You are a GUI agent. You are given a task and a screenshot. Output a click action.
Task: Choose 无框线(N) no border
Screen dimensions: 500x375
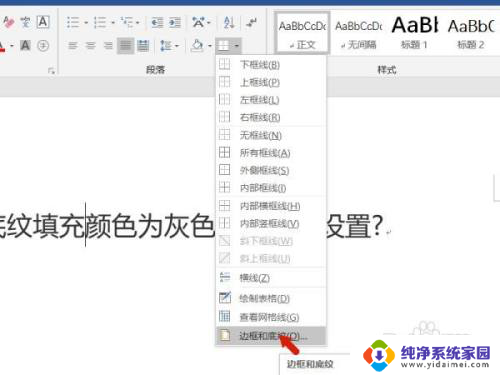(x=271, y=135)
